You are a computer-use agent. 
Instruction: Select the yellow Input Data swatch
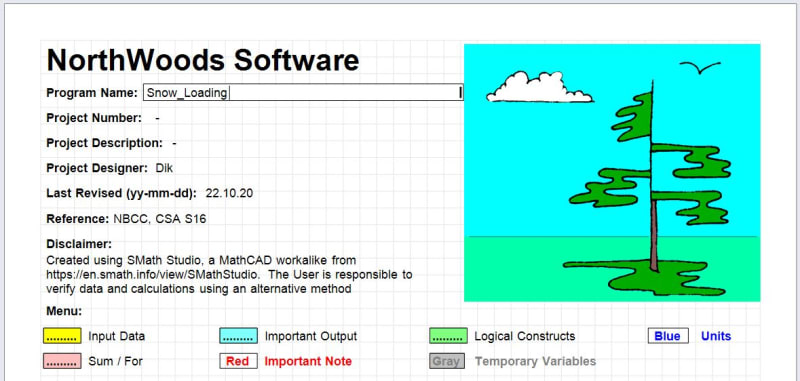62,336
